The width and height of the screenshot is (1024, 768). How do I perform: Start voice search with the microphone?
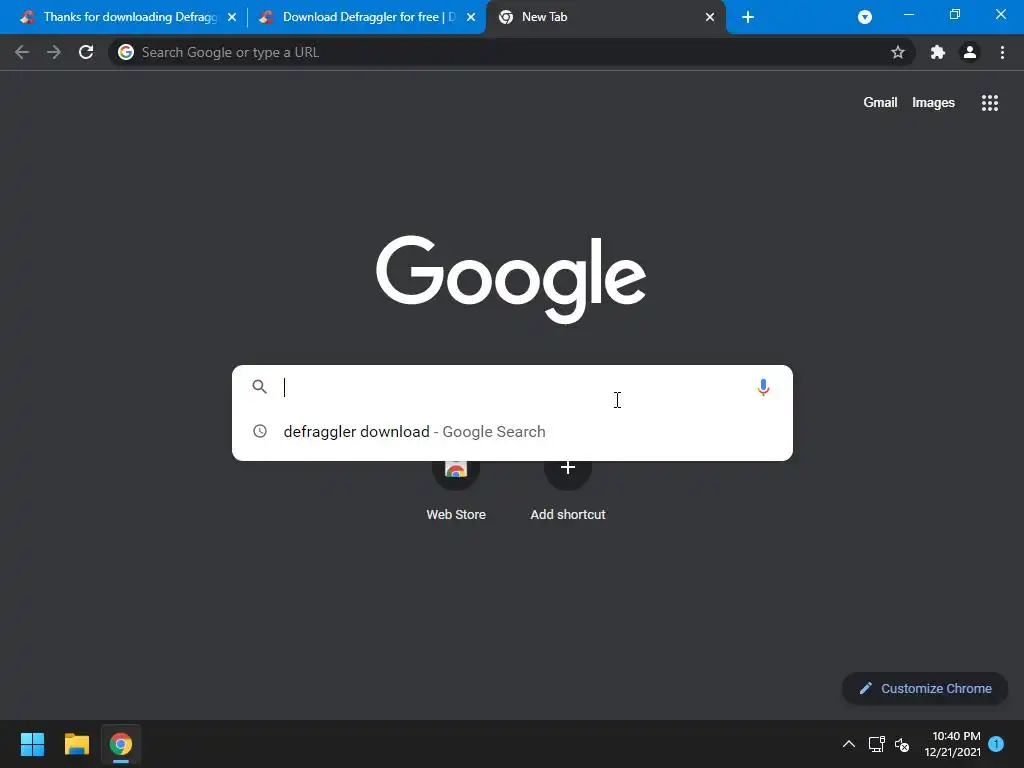coord(763,387)
